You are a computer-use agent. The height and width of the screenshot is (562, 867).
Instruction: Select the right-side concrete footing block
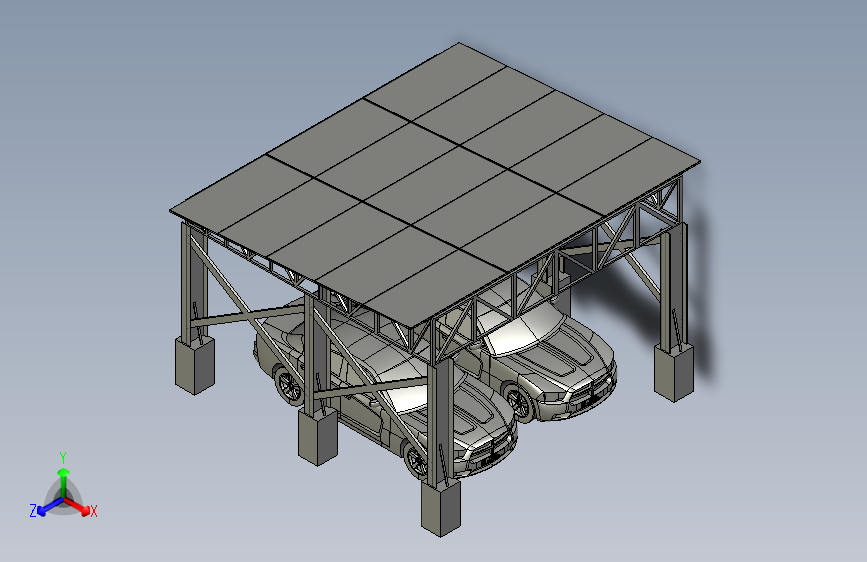pos(673,372)
